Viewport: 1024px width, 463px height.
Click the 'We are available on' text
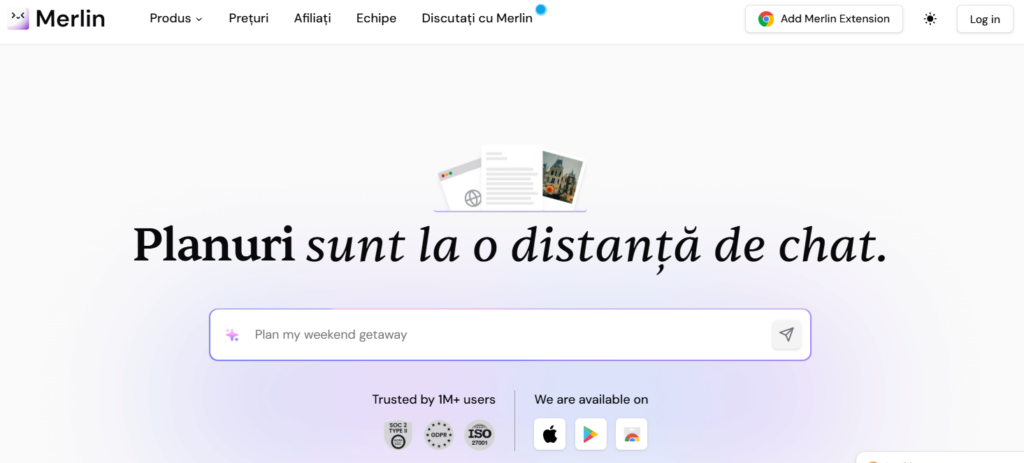(x=591, y=400)
